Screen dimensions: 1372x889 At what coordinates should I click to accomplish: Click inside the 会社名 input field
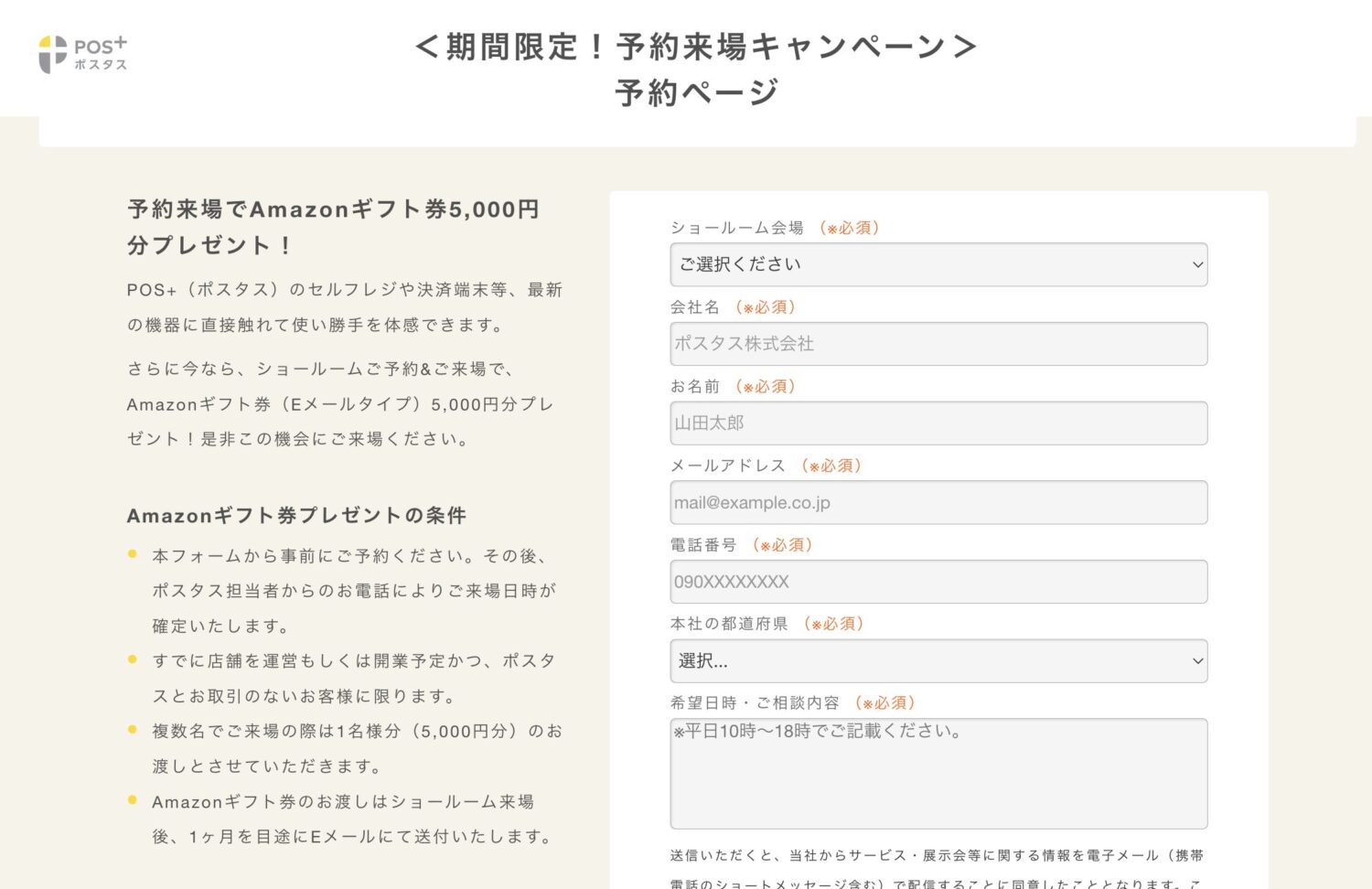click(938, 344)
